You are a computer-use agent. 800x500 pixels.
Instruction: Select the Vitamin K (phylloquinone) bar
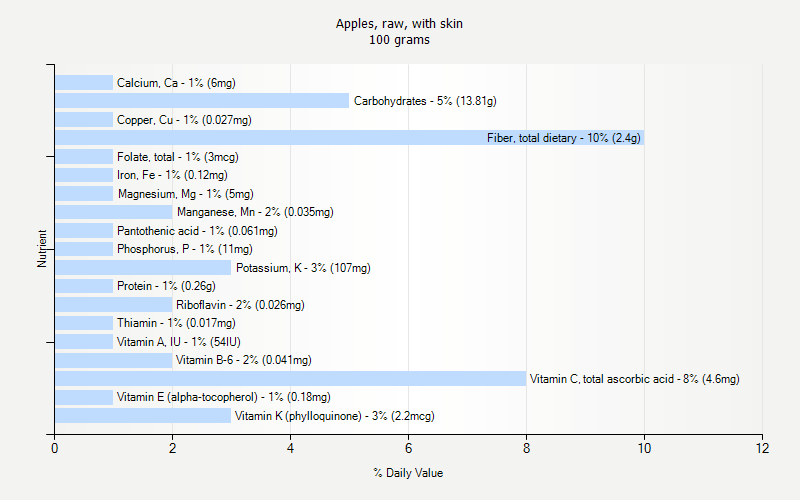point(142,416)
